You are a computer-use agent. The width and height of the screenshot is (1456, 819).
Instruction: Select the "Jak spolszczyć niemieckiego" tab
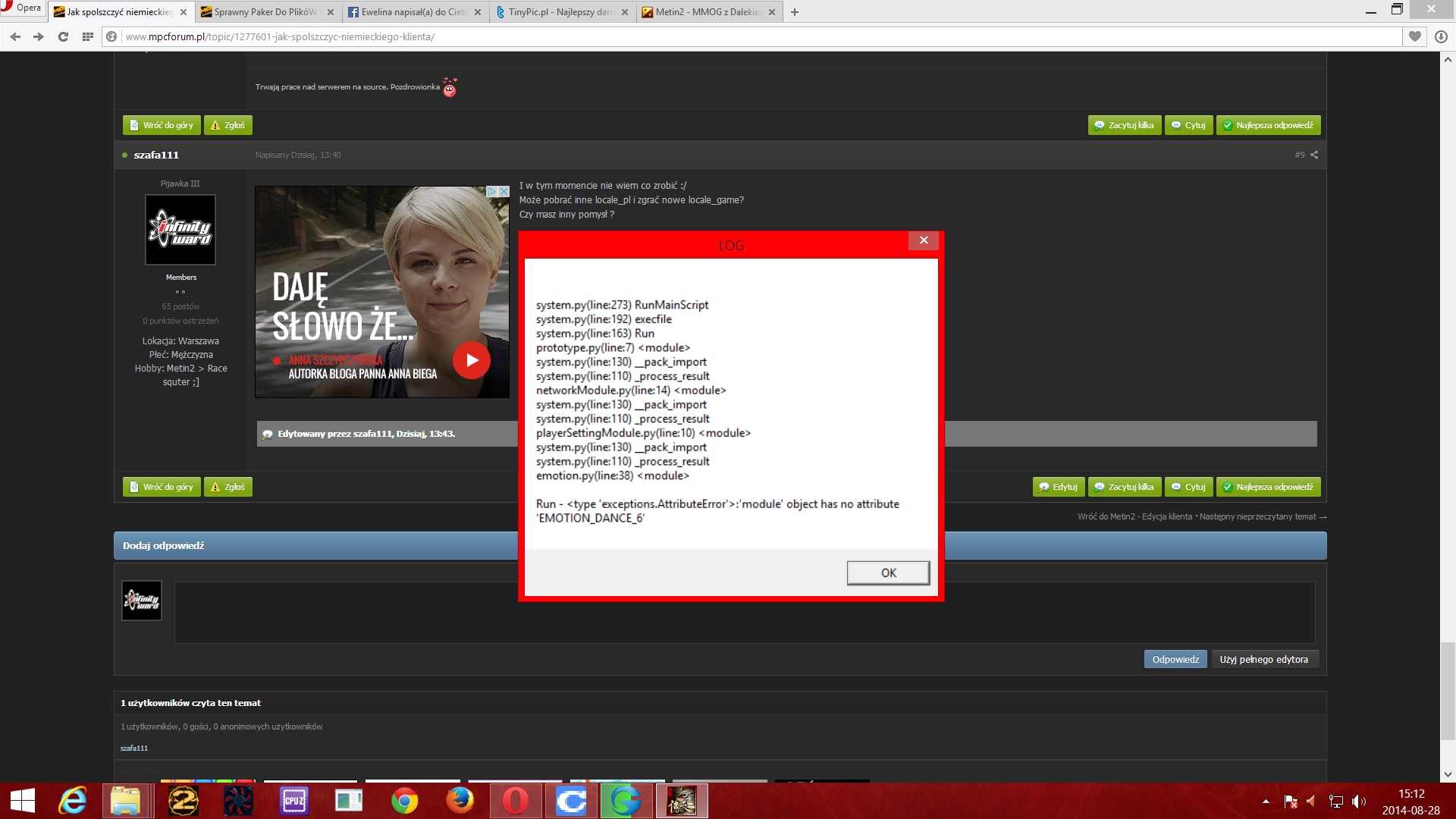[120, 12]
